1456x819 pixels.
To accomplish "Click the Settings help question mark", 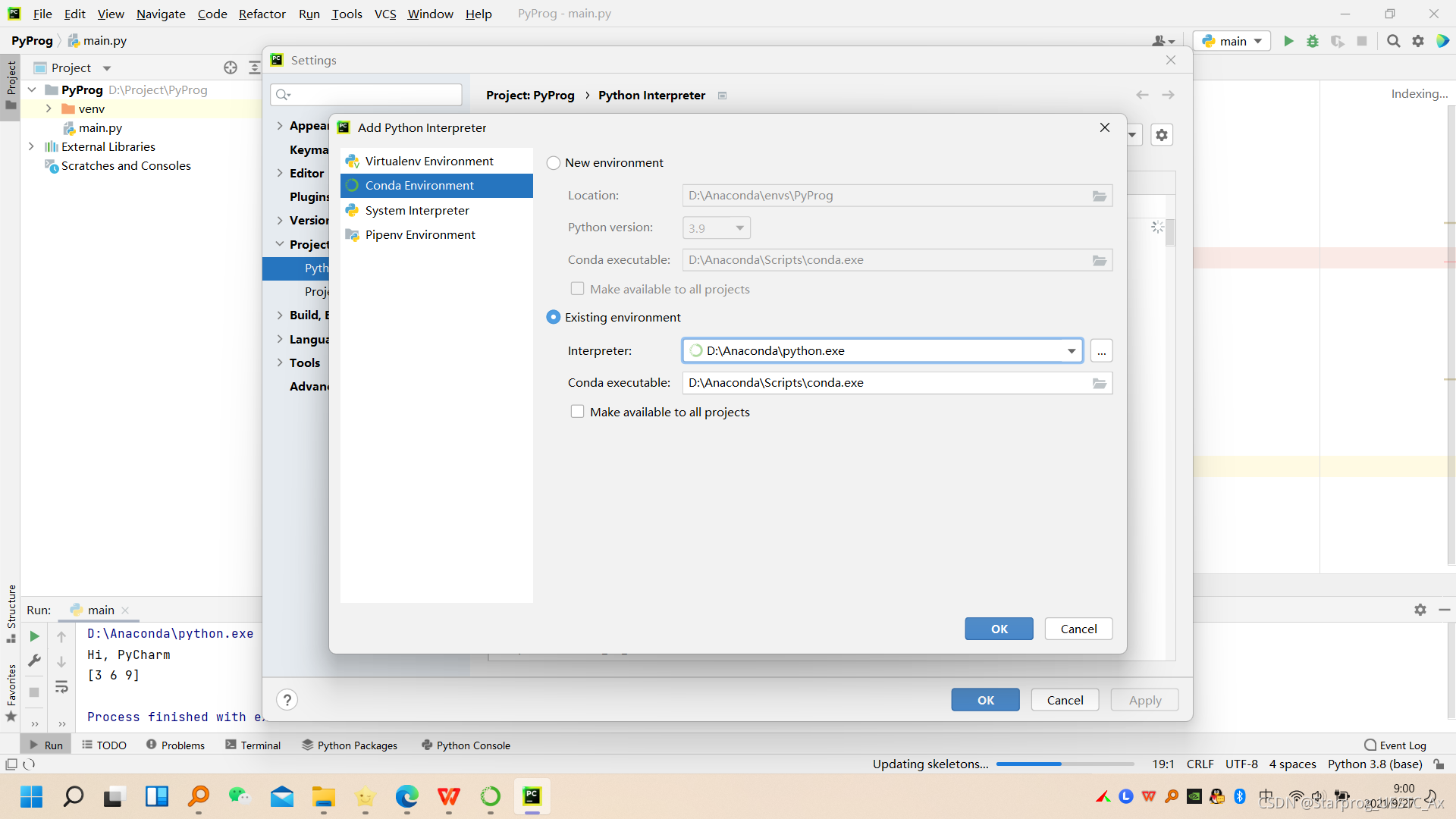I will tap(287, 700).
